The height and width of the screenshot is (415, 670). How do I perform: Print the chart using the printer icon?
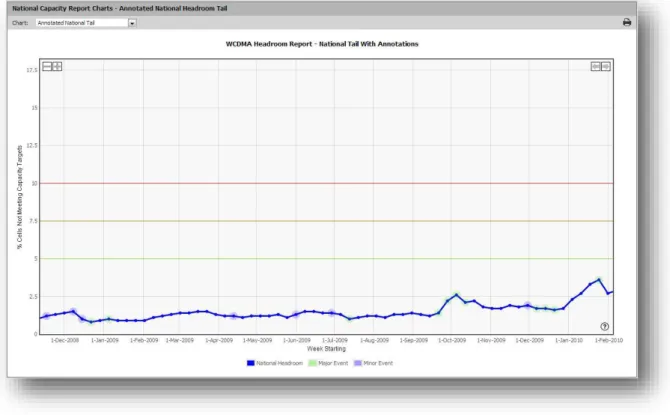coord(627,22)
